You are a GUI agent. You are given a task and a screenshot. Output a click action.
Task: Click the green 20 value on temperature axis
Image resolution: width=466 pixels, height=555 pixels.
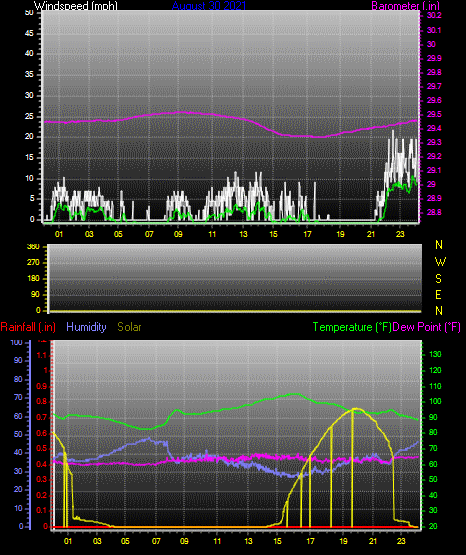click(433, 526)
